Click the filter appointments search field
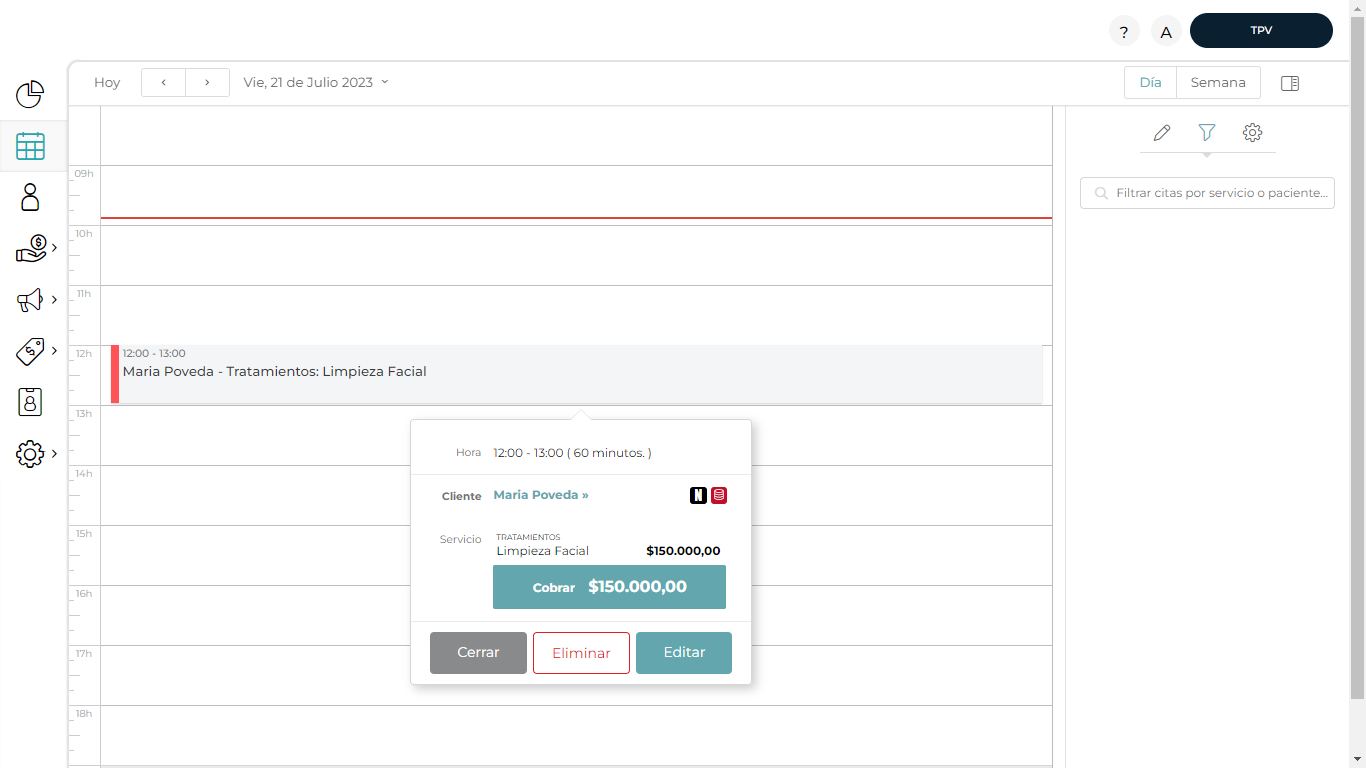 tap(1207, 193)
